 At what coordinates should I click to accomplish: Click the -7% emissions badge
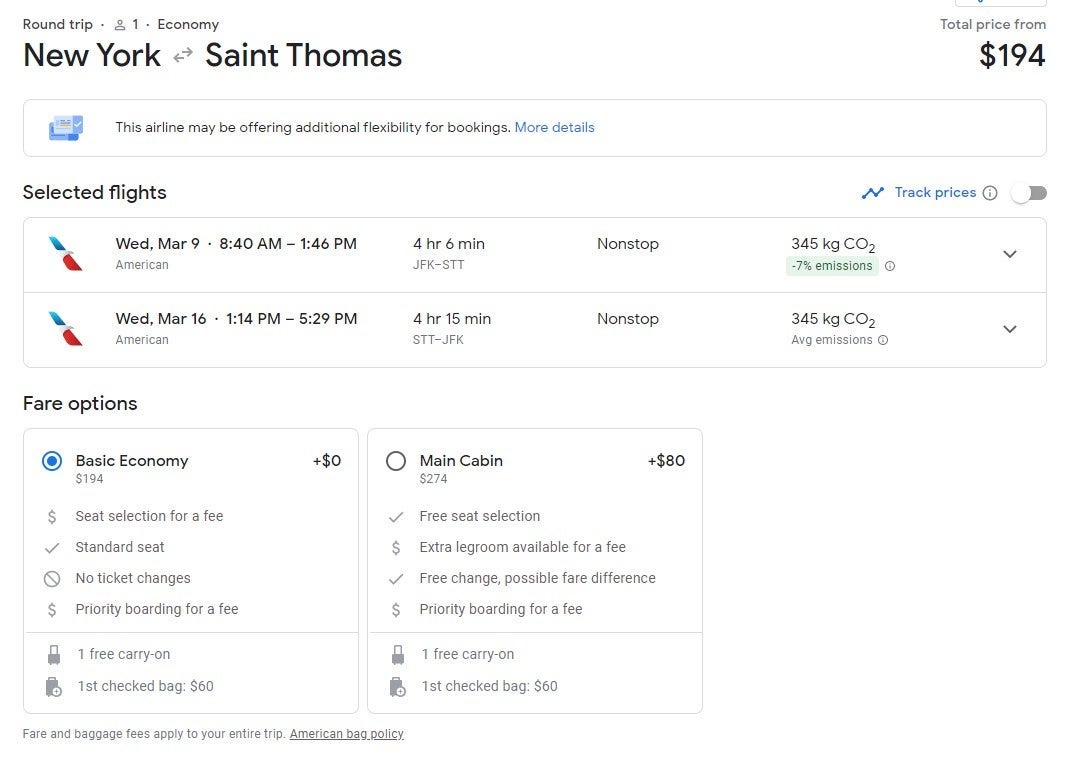coord(832,266)
